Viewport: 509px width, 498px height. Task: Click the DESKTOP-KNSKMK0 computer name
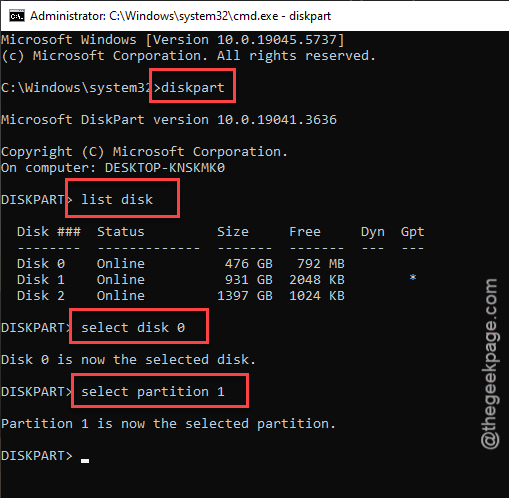click(x=165, y=167)
